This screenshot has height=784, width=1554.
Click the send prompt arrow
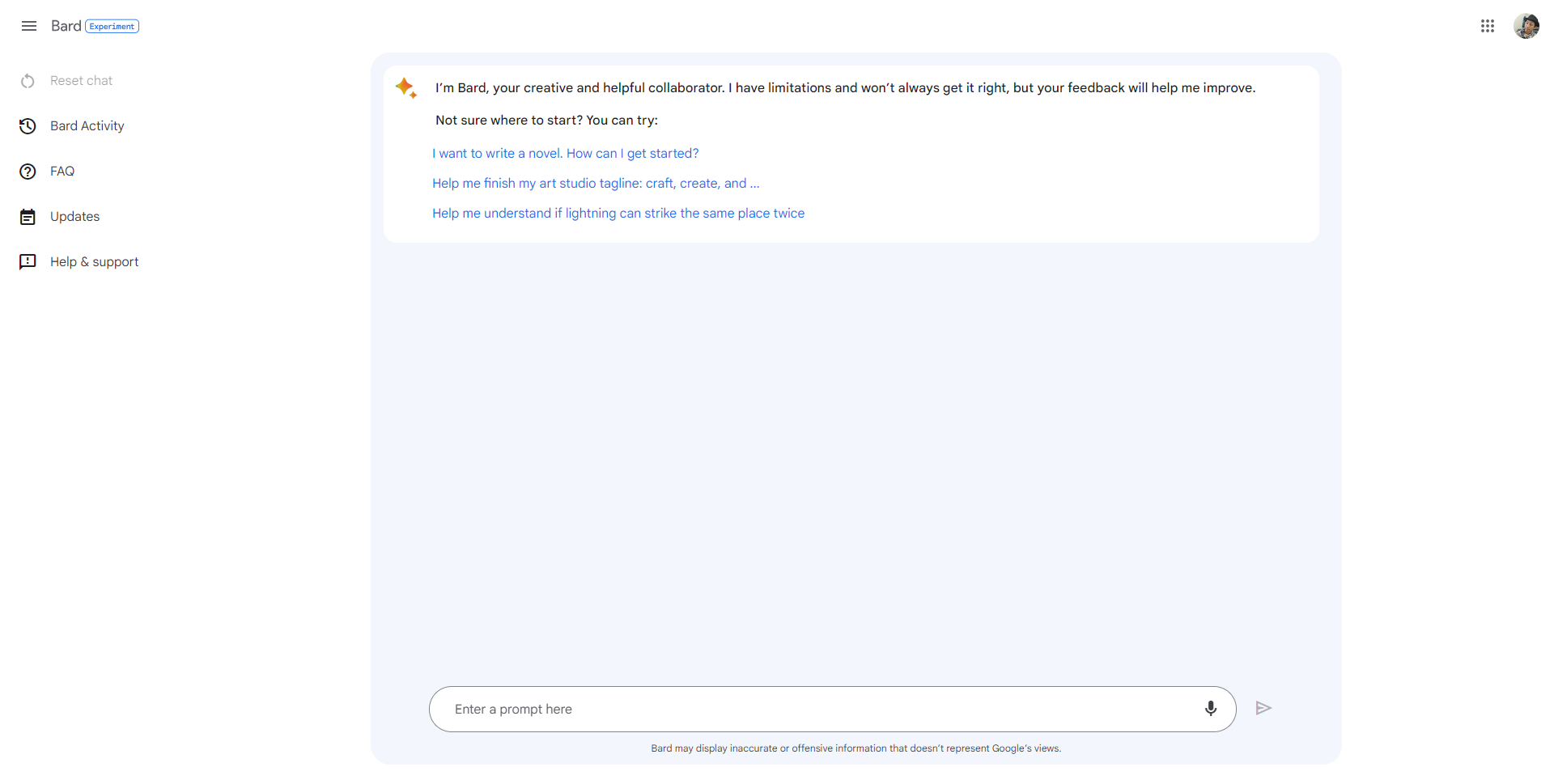pos(1263,709)
